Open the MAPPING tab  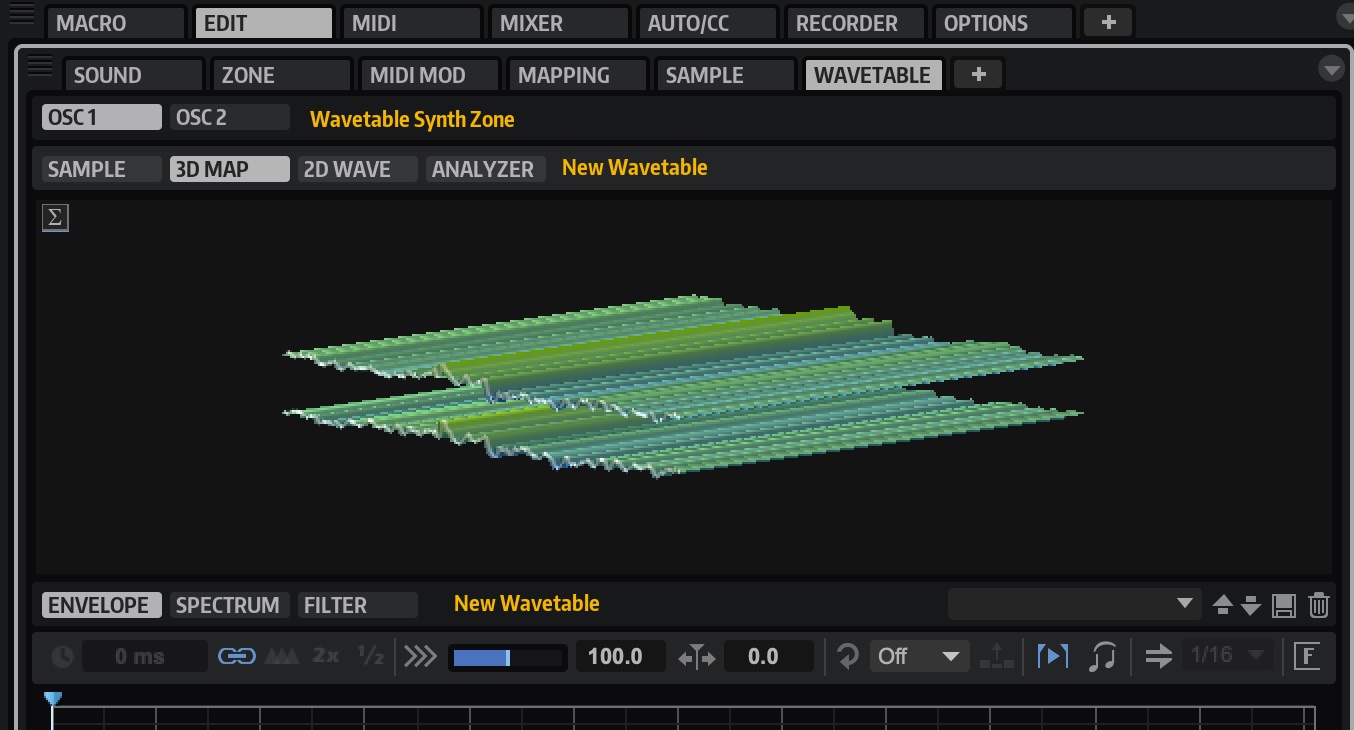pyautogui.click(x=577, y=75)
